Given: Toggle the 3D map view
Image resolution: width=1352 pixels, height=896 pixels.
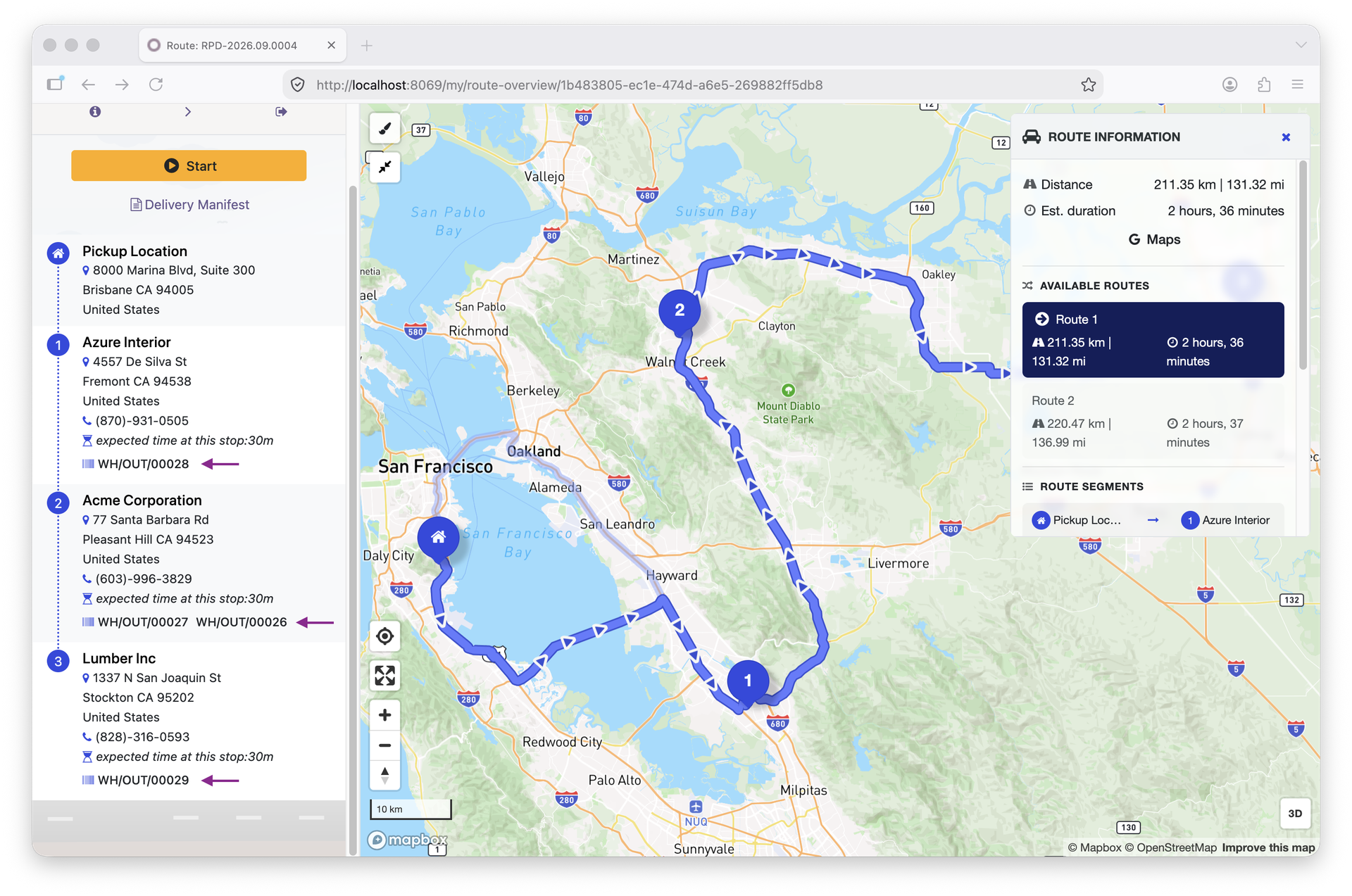Looking at the screenshot, I should coord(1295,813).
